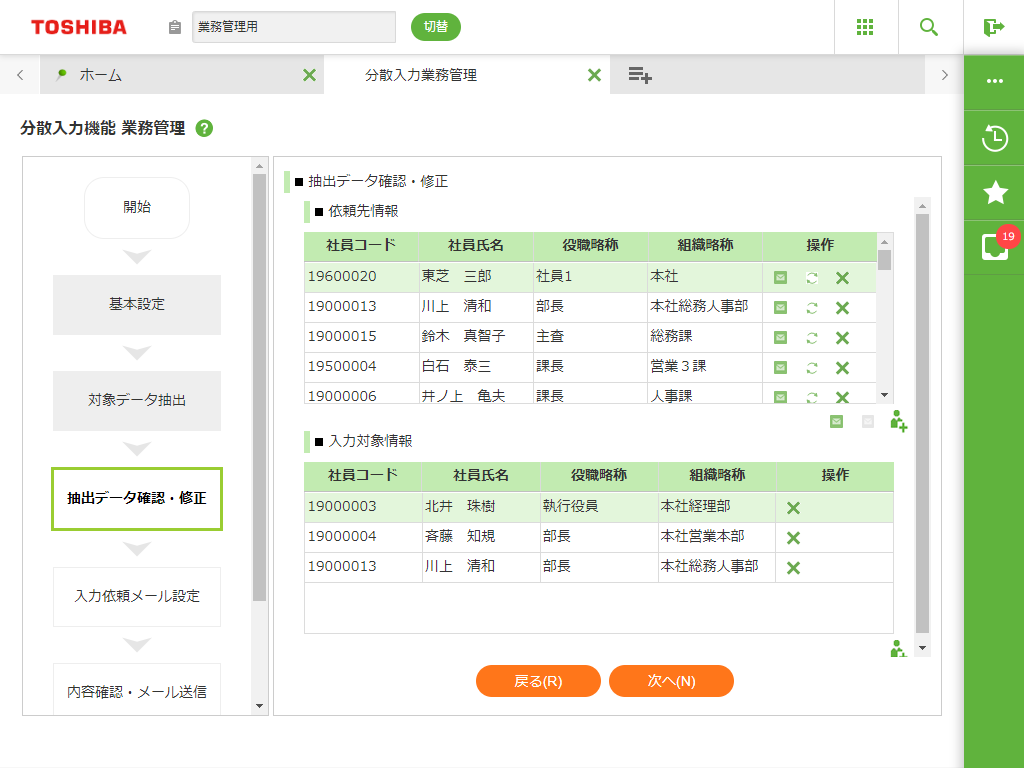Click add-user icon below requester table

pyautogui.click(x=898, y=421)
